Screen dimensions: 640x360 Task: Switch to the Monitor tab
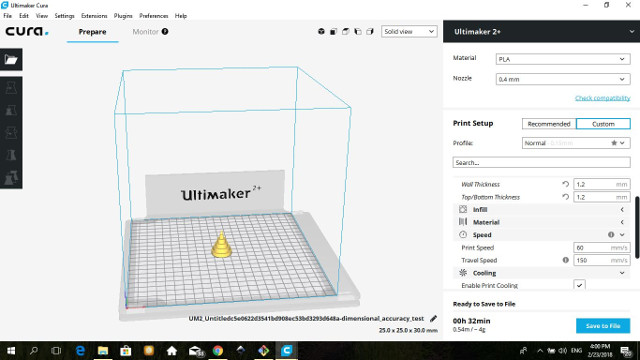[145, 31]
